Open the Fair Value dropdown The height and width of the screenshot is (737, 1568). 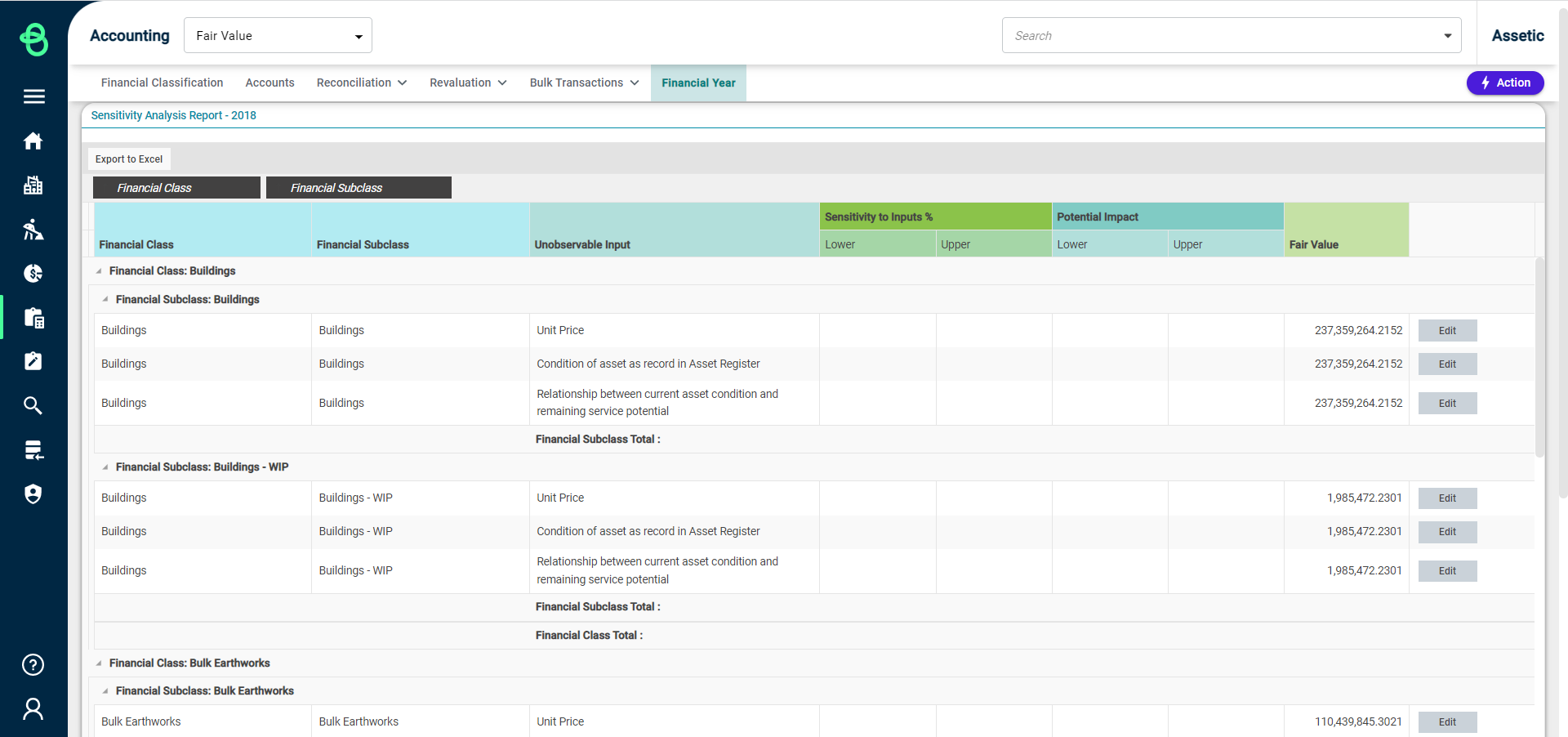tap(278, 35)
